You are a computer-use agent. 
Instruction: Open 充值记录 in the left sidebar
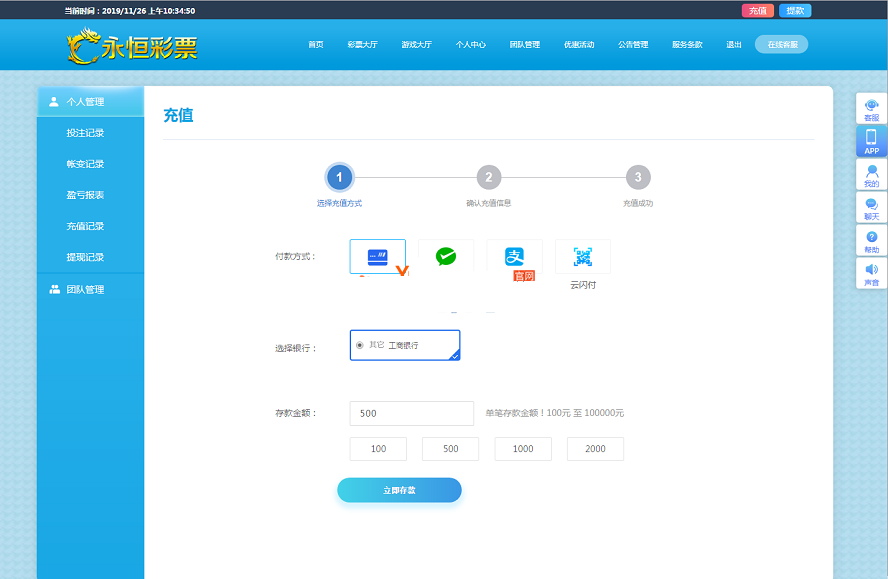[85, 227]
